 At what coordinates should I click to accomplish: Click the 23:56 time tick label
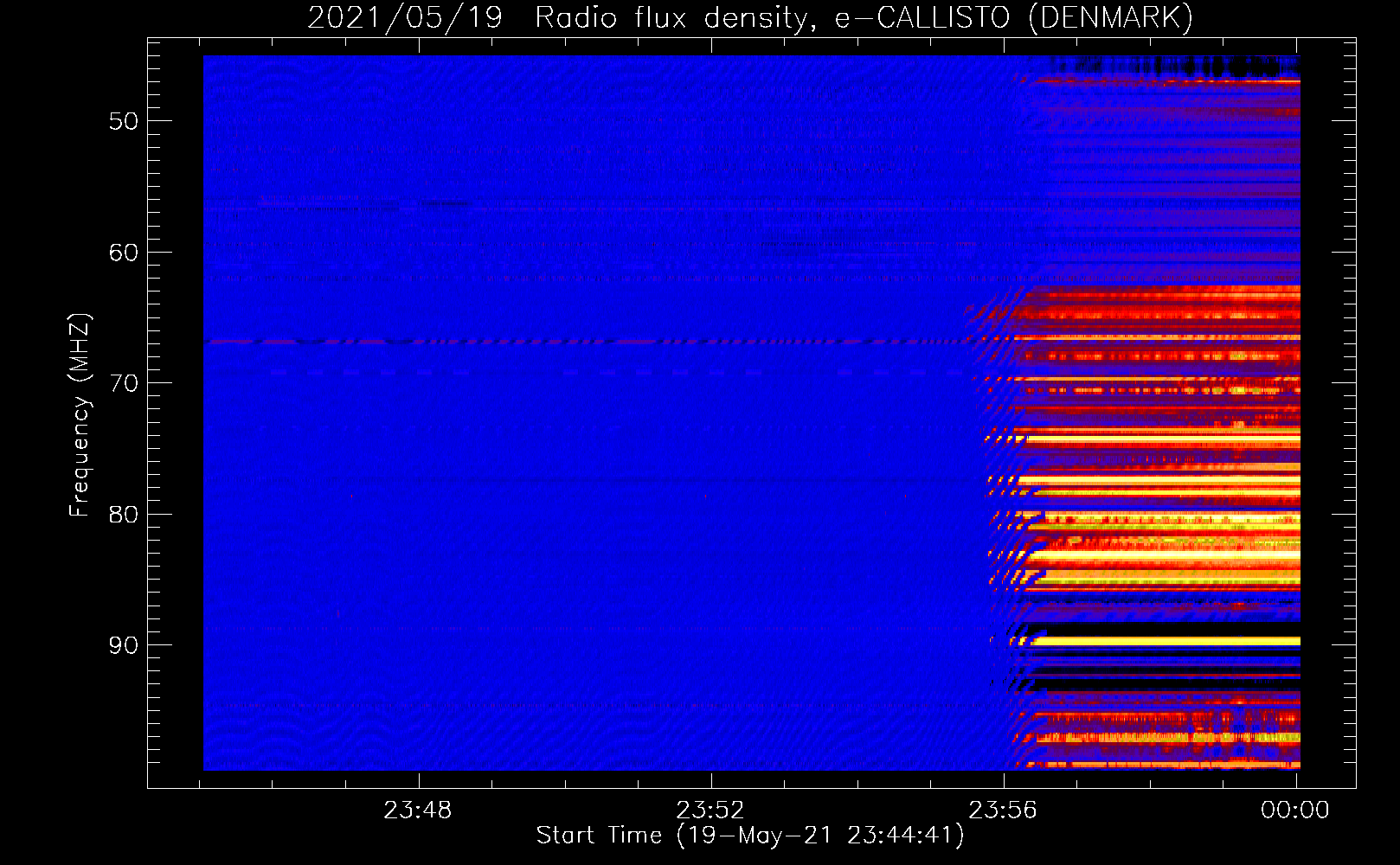(x=1003, y=811)
